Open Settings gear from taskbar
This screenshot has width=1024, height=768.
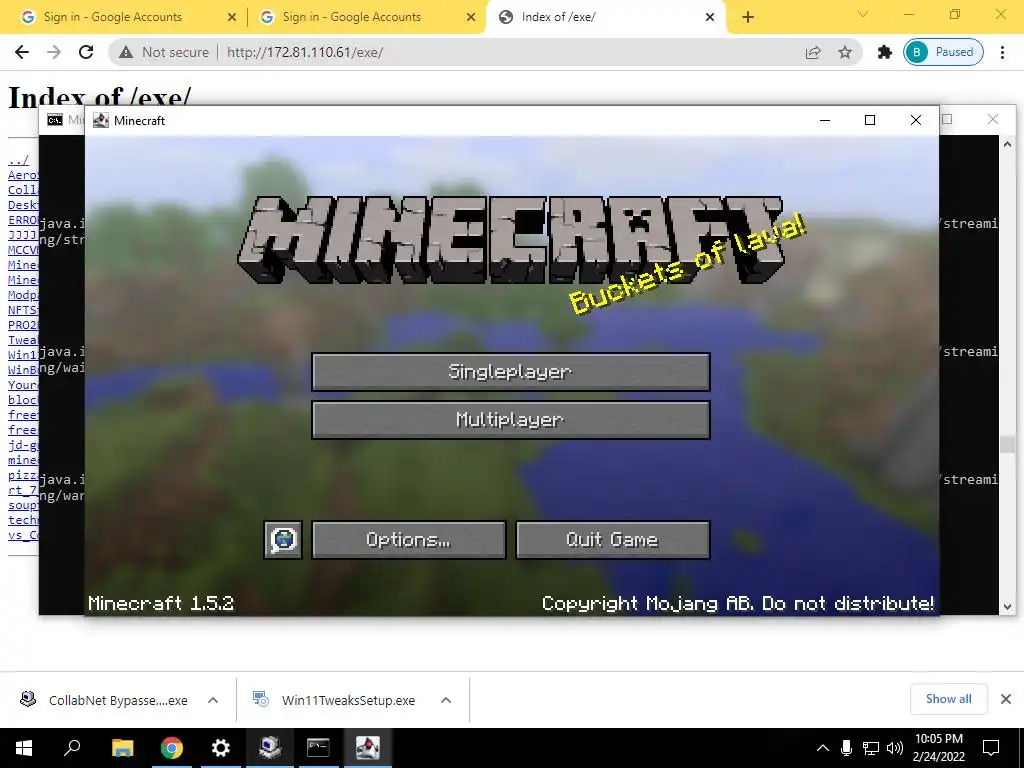[221, 748]
